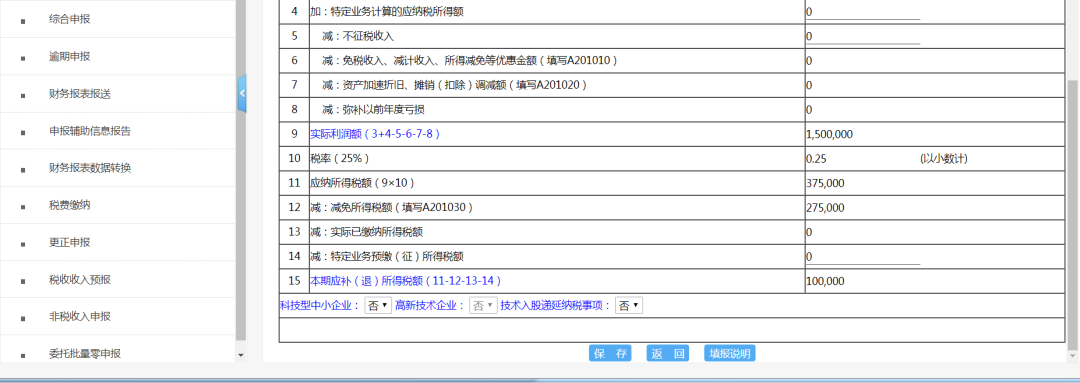
Task: Select the 275,000 value in row 12
Action: click(825, 207)
